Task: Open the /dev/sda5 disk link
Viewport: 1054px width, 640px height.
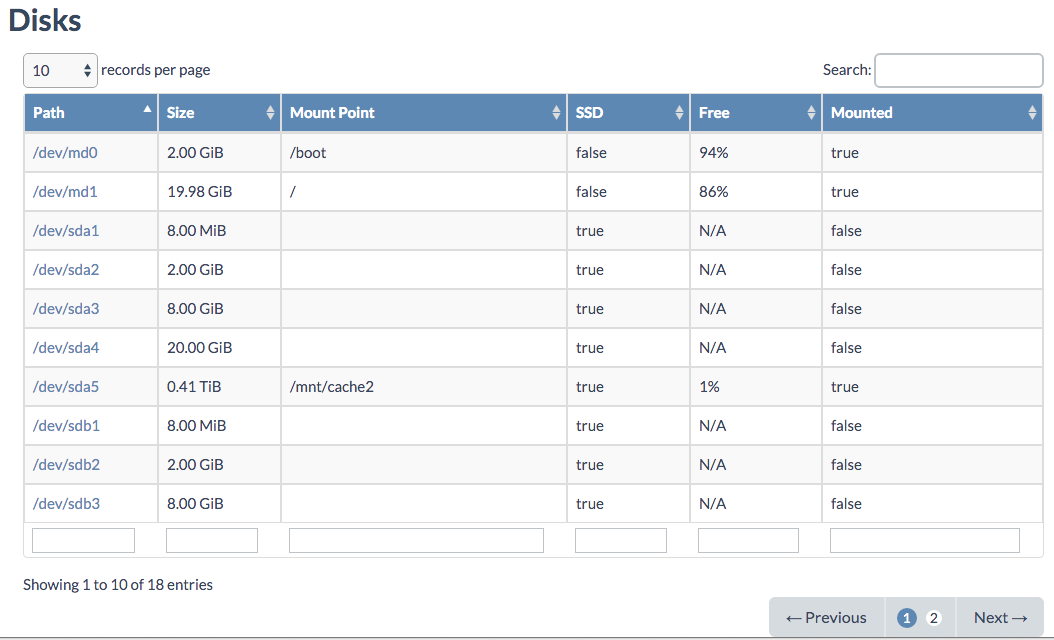Action: point(66,386)
